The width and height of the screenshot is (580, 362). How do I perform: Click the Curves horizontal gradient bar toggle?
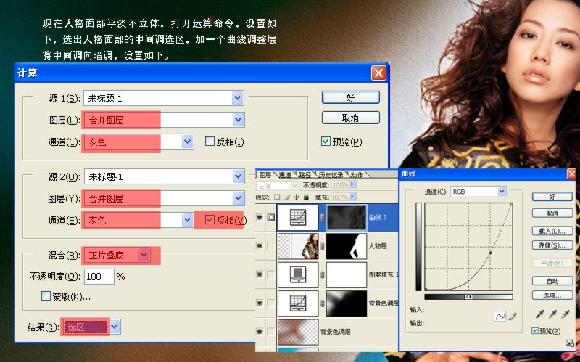tap(468, 297)
